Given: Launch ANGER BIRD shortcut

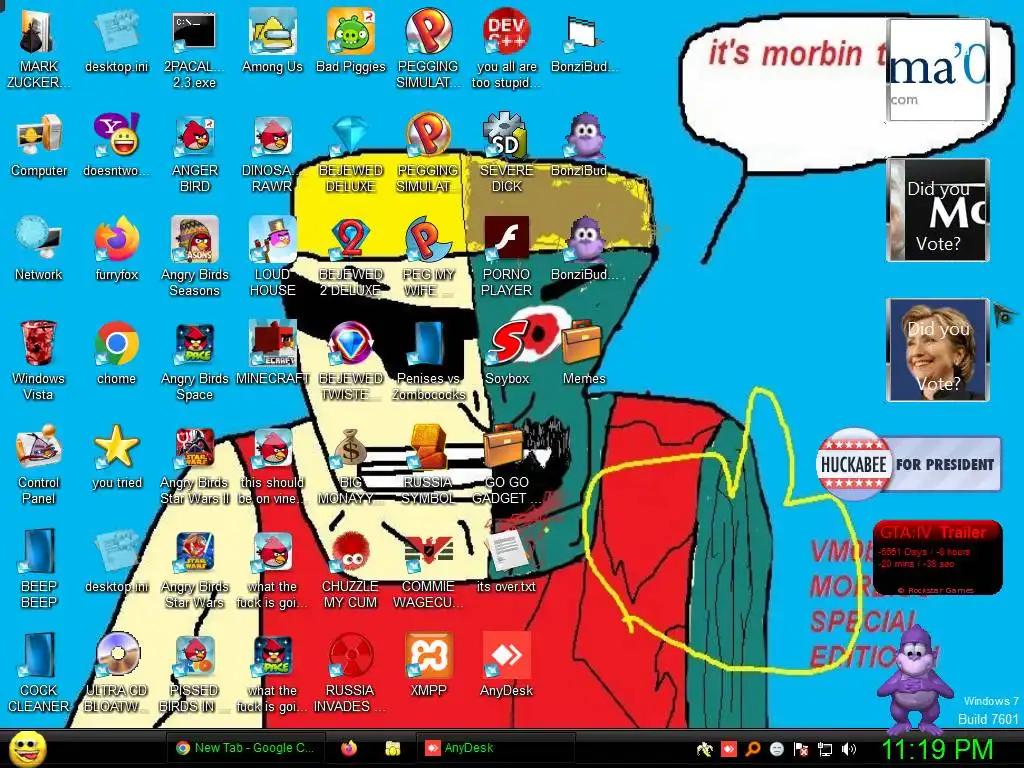Looking at the screenshot, I should [194, 153].
